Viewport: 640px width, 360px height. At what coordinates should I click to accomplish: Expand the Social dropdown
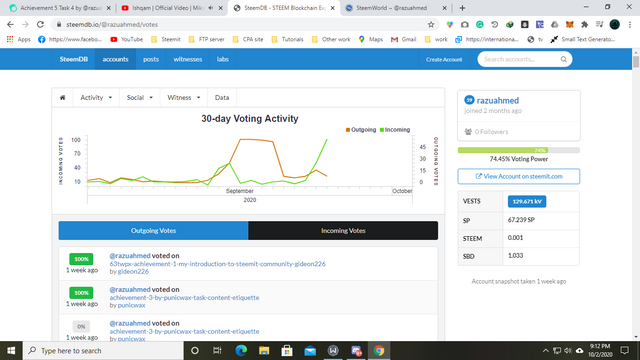pyautogui.click(x=140, y=98)
